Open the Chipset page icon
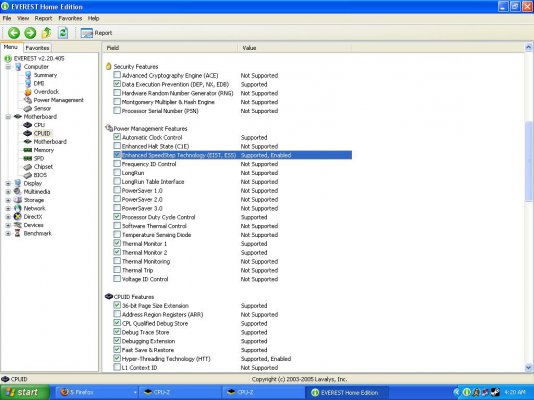Screen dimensions: 534x400 pos(28,167)
